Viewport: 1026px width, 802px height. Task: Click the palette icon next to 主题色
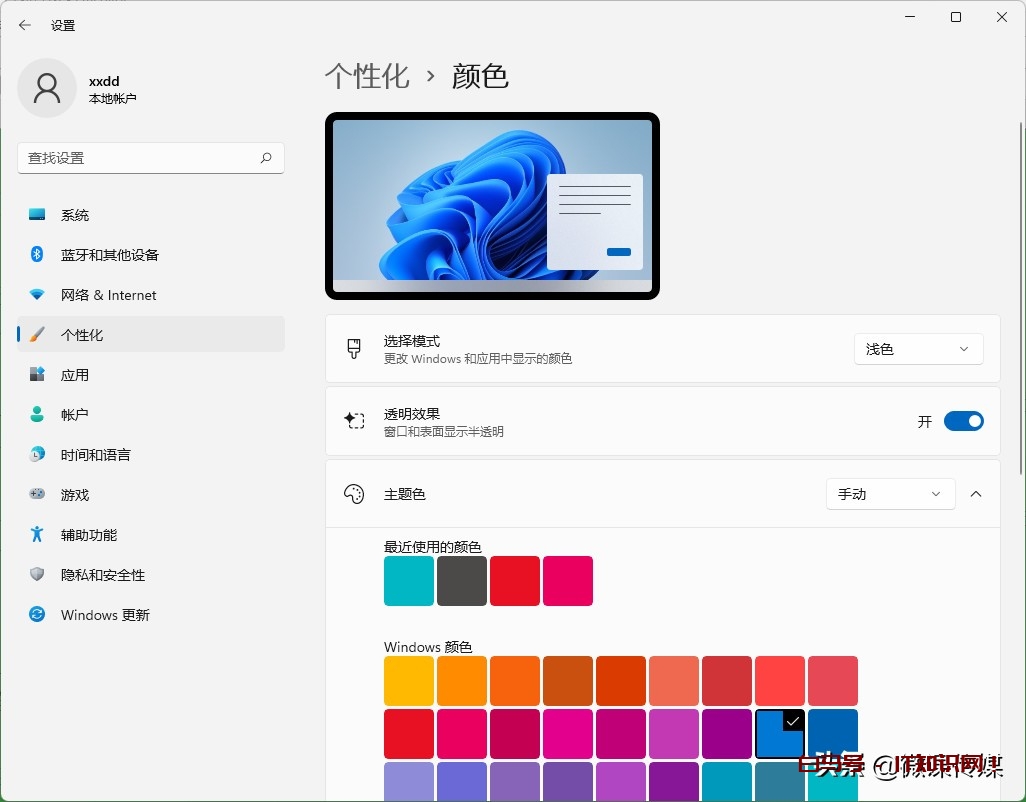click(x=354, y=493)
